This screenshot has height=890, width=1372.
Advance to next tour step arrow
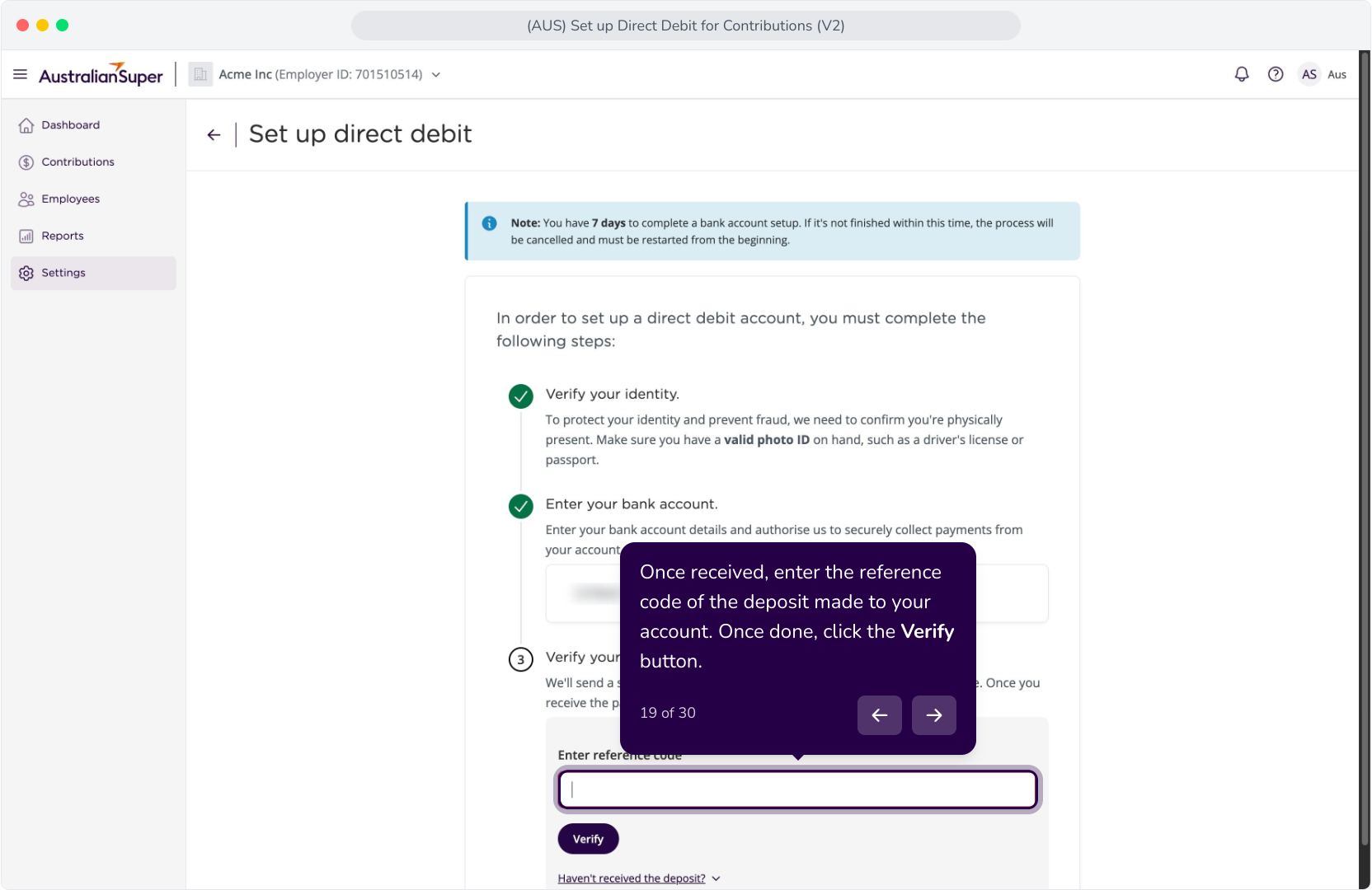934,715
